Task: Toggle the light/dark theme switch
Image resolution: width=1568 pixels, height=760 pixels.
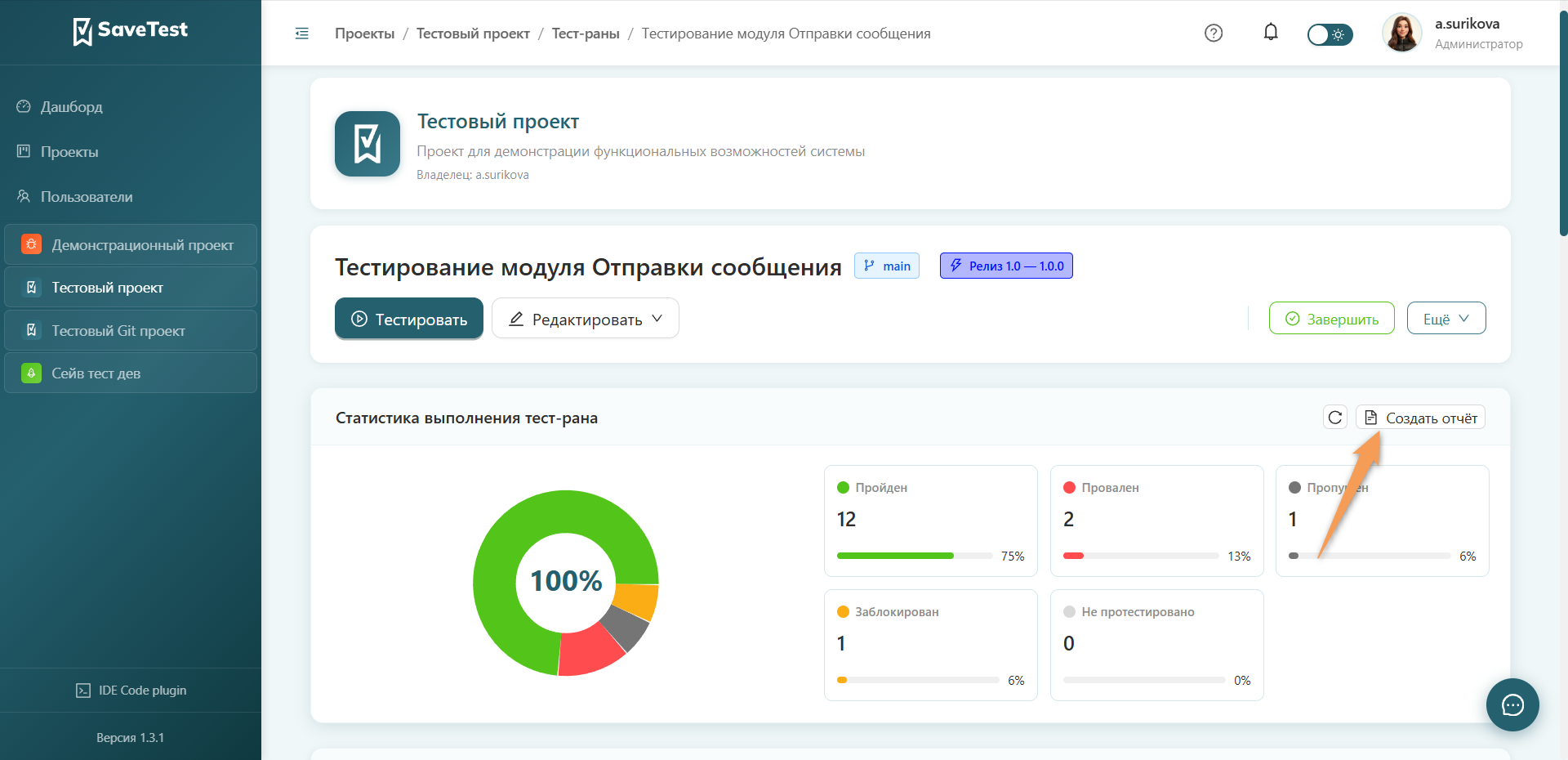Action: 1330,34
